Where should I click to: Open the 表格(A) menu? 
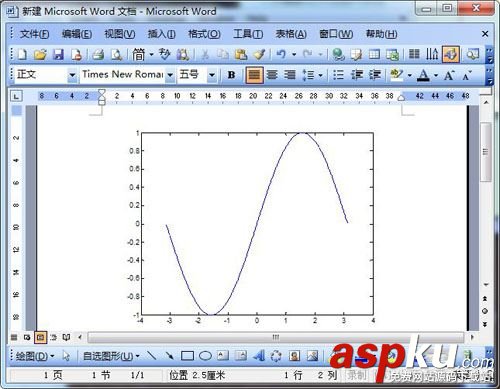click(291, 34)
